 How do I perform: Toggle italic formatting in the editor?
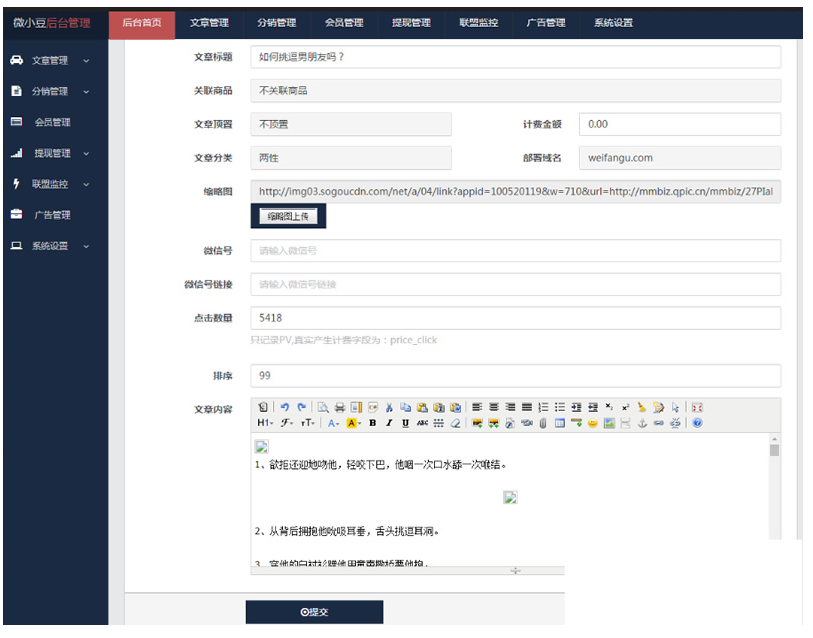[x=388, y=423]
